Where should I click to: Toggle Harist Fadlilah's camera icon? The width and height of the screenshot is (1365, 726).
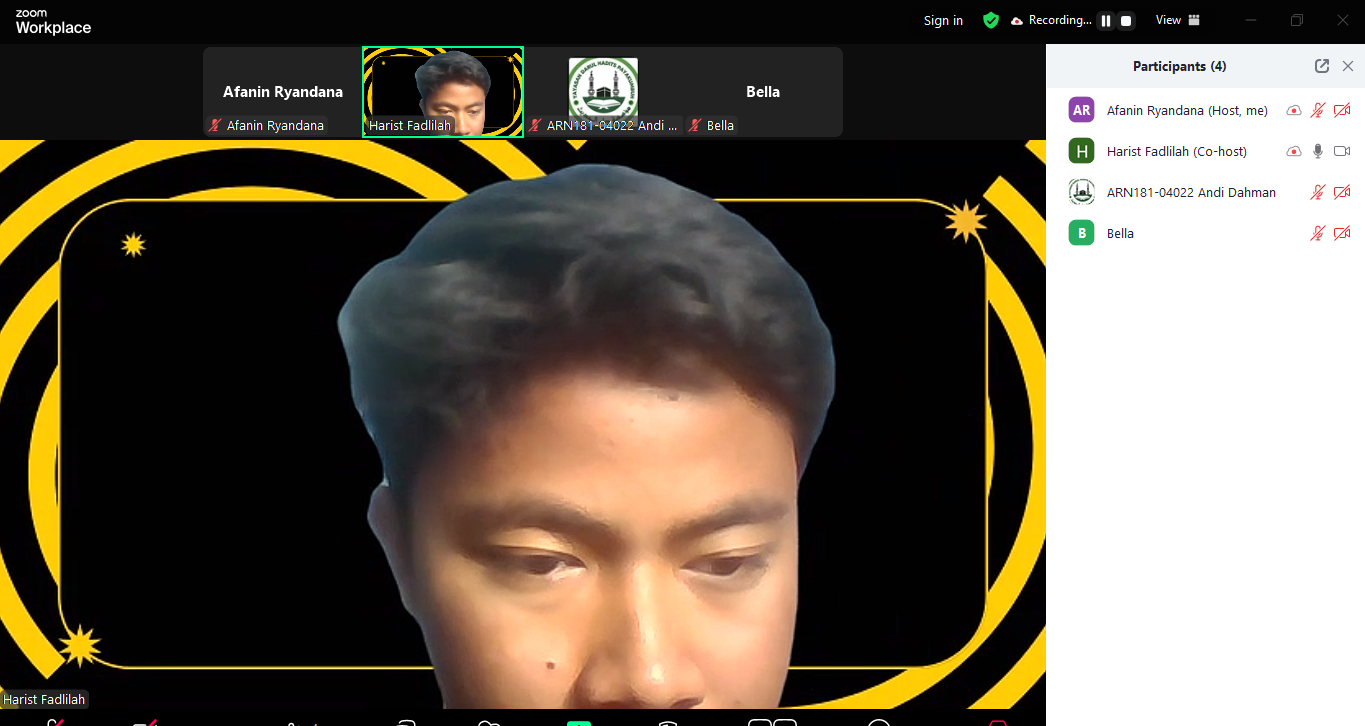point(1342,151)
